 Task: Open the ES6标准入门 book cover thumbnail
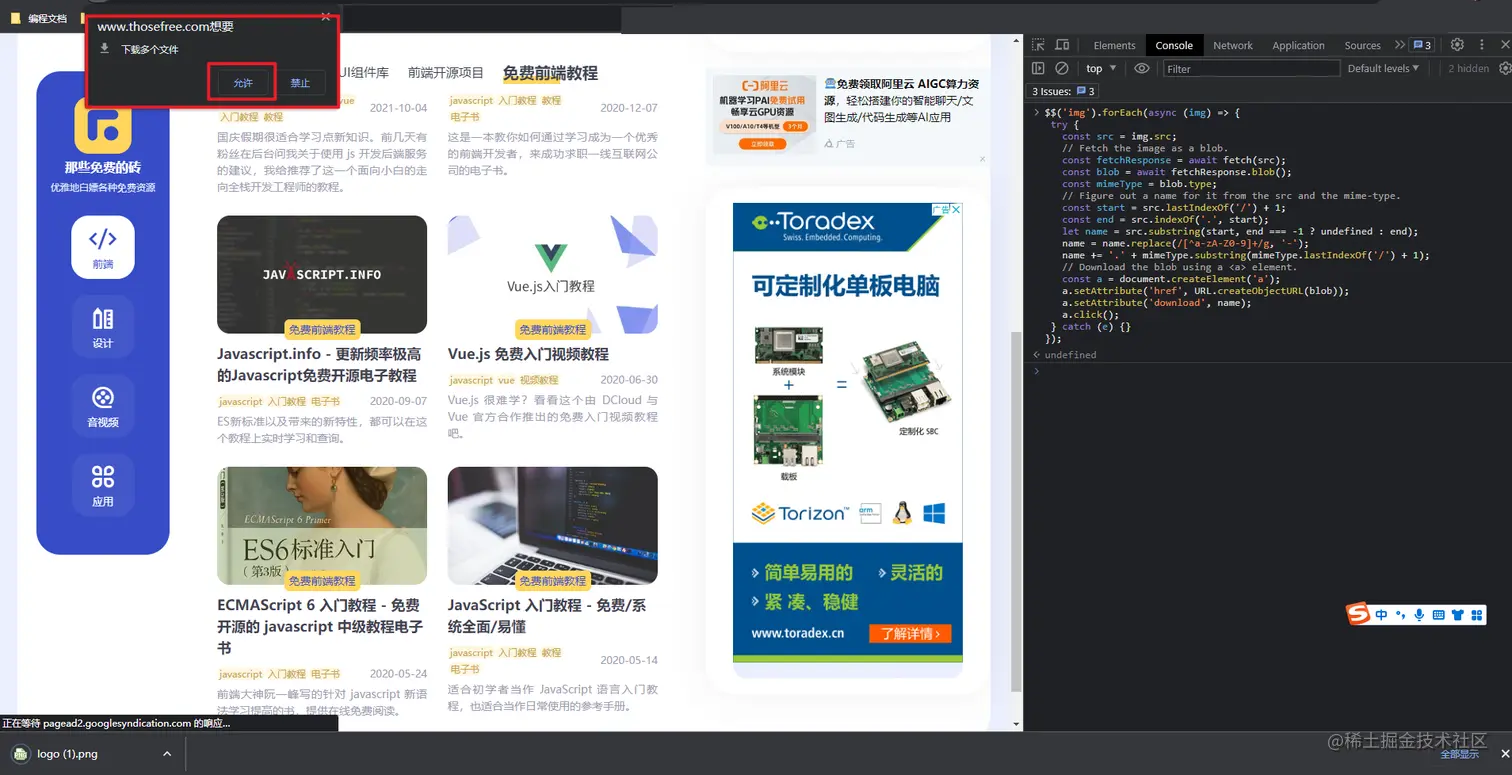(x=322, y=526)
